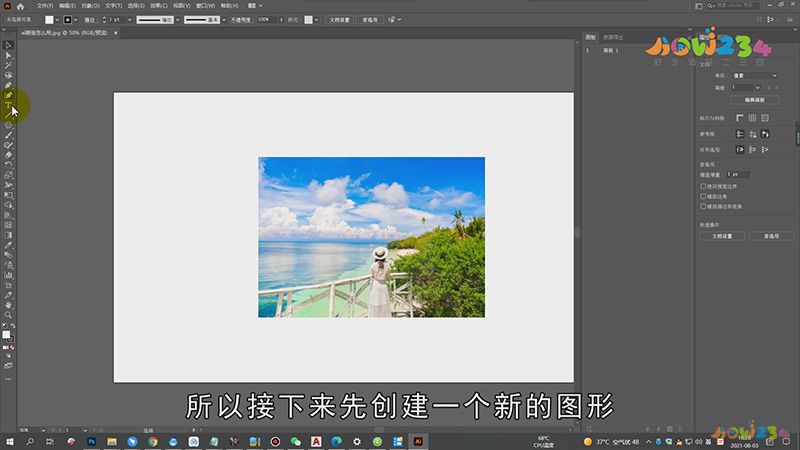800x450 pixels.
Task: Enable the 使用预览边界 checkbox
Action: (703, 186)
